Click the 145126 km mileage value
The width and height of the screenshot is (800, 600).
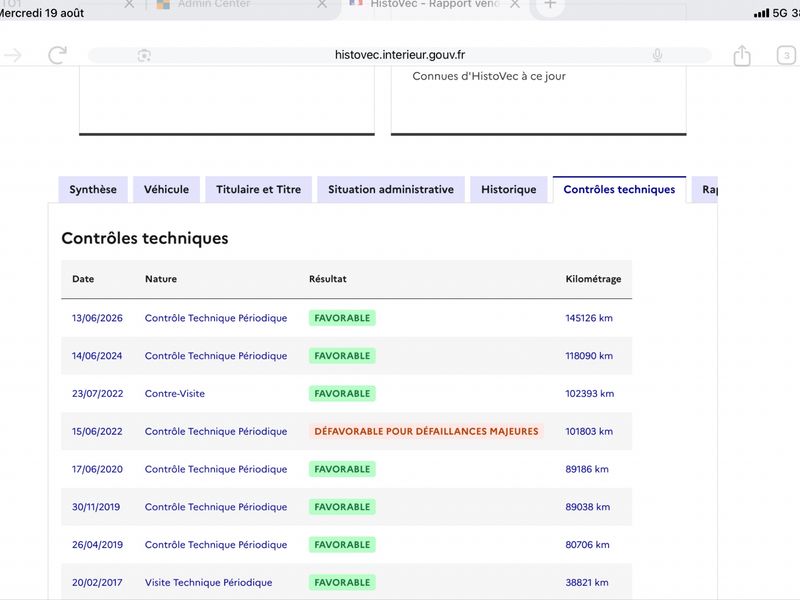point(589,318)
